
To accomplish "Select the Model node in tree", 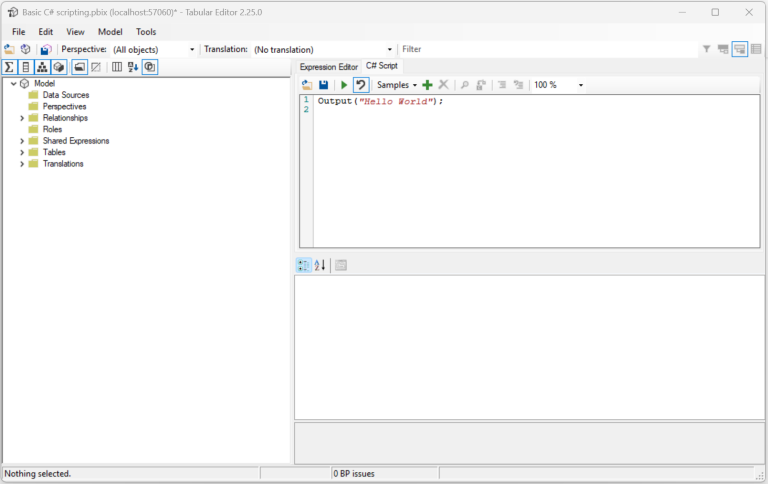I will 45,83.
